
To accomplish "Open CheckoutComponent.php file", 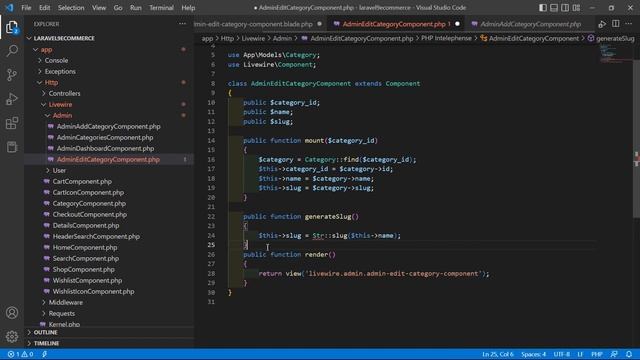I will point(90,215).
